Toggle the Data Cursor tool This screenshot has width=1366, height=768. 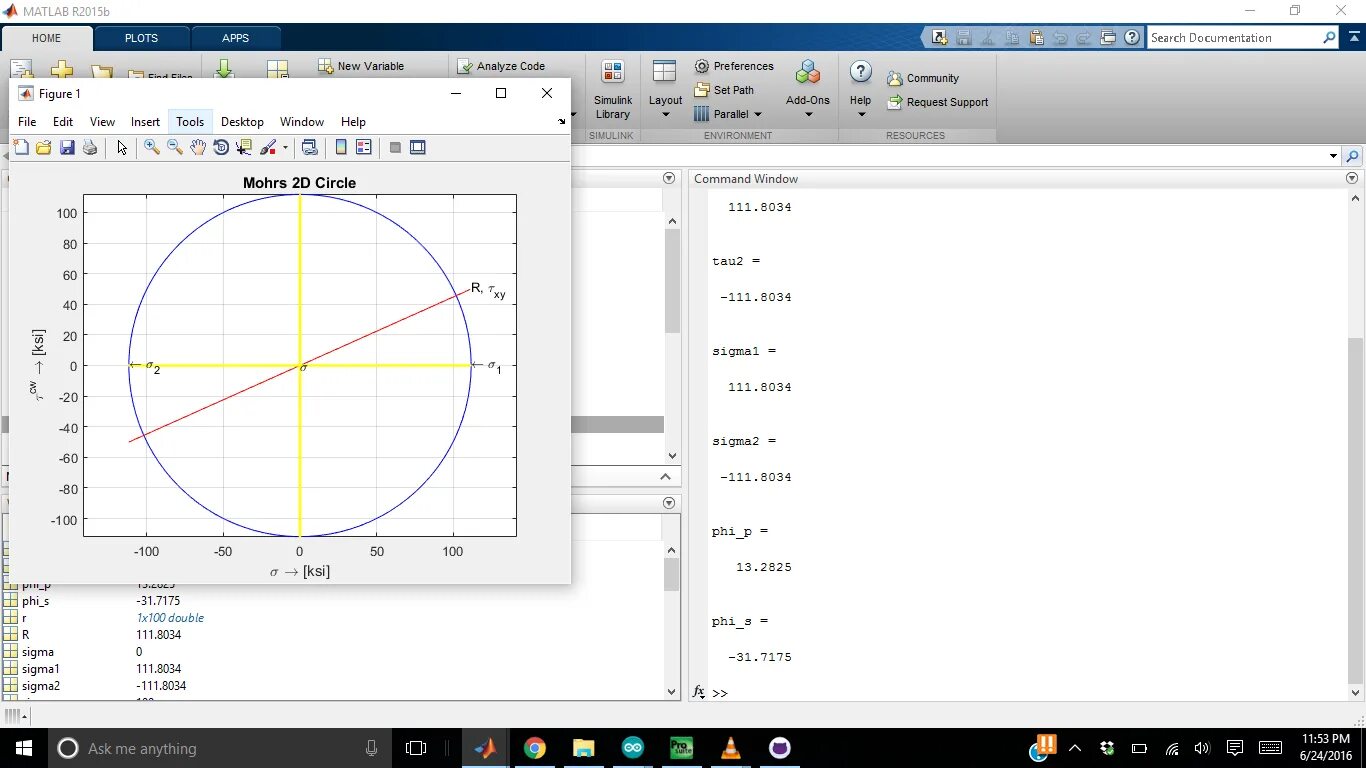pos(244,147)
